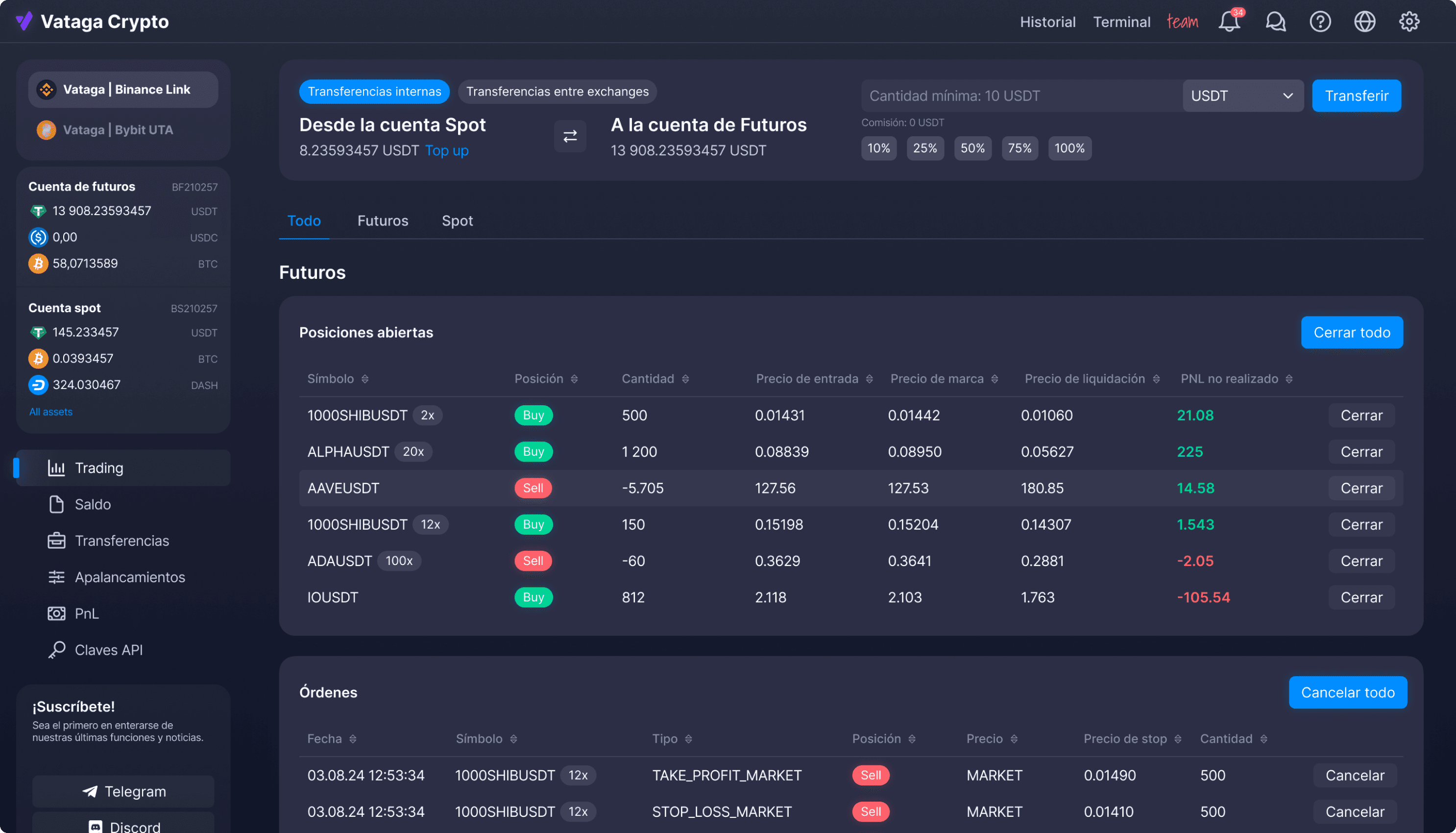This screenshot has width=1456, height=833.
Task: Switch to the Futuros tab
Action: (383, 221)
